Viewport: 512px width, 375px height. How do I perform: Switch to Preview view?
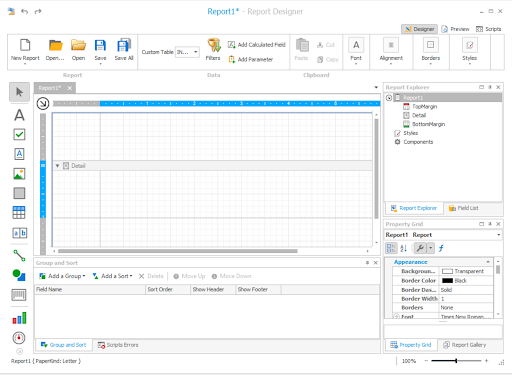[x=455, y=29]
